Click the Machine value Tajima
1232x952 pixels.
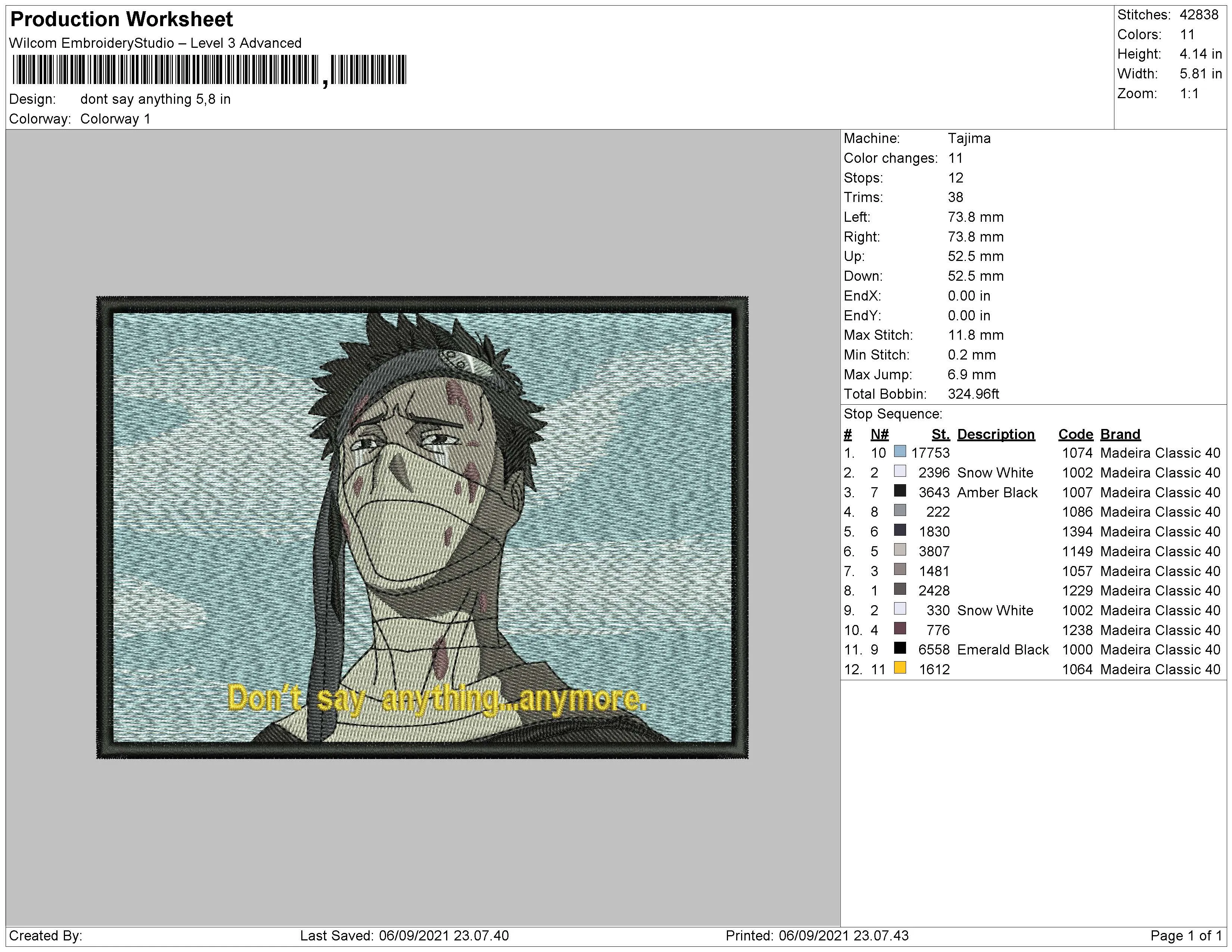click(968, 138)
